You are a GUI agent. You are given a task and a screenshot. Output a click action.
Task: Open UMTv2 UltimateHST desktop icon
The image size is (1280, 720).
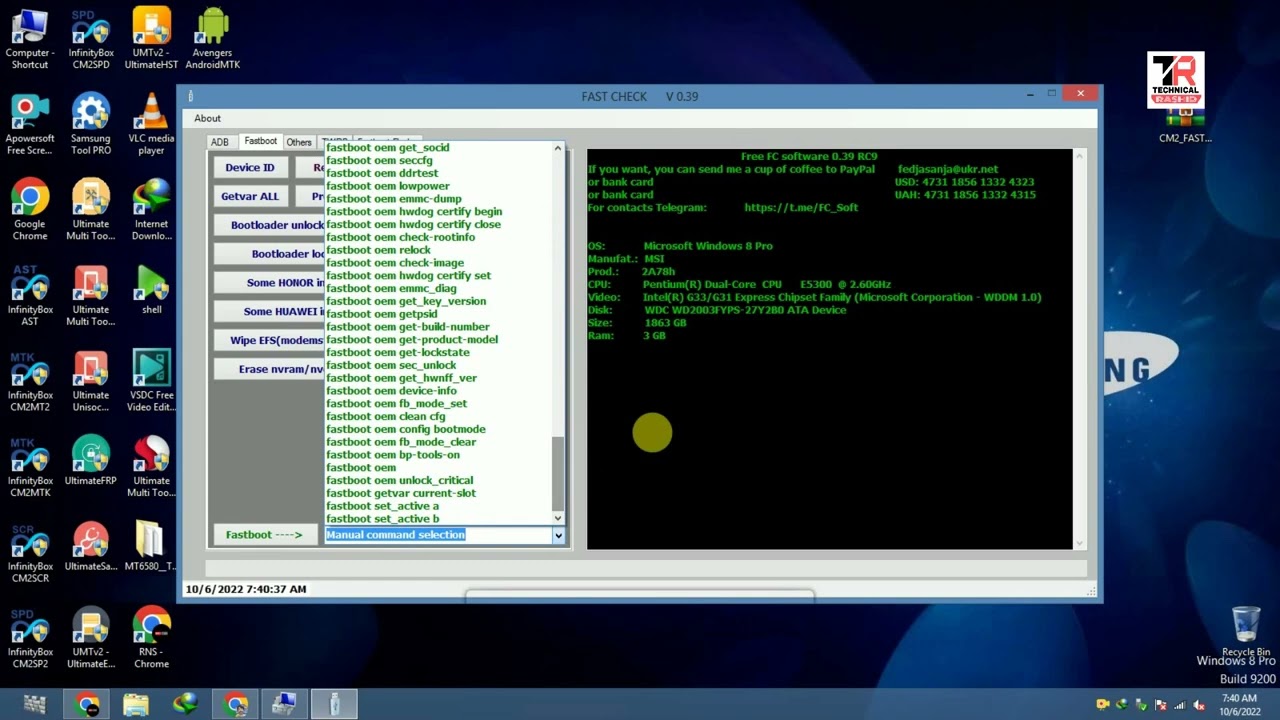151,40
